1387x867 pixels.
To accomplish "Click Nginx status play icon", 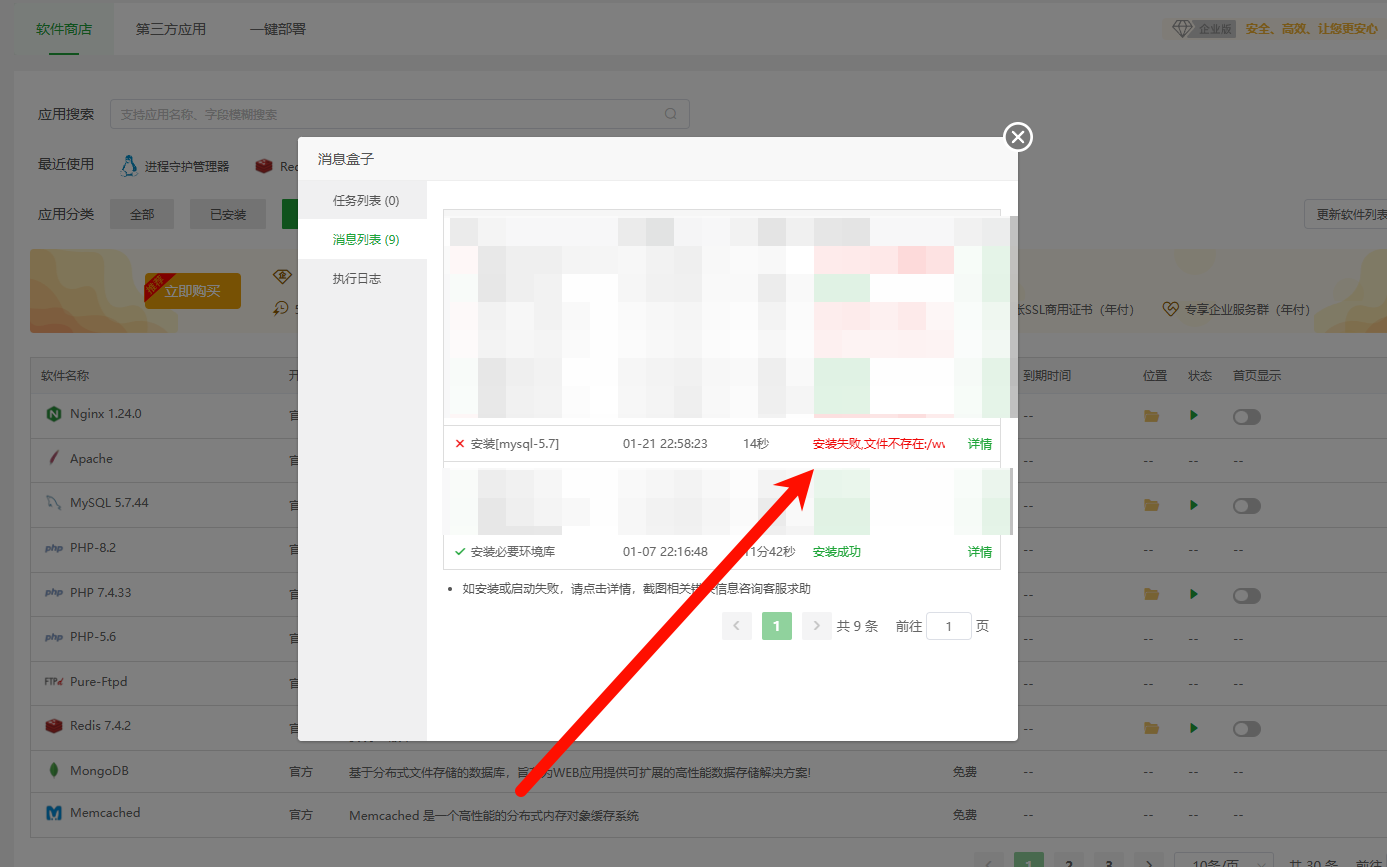I will pyautogui.click(x=1194, y=415).
